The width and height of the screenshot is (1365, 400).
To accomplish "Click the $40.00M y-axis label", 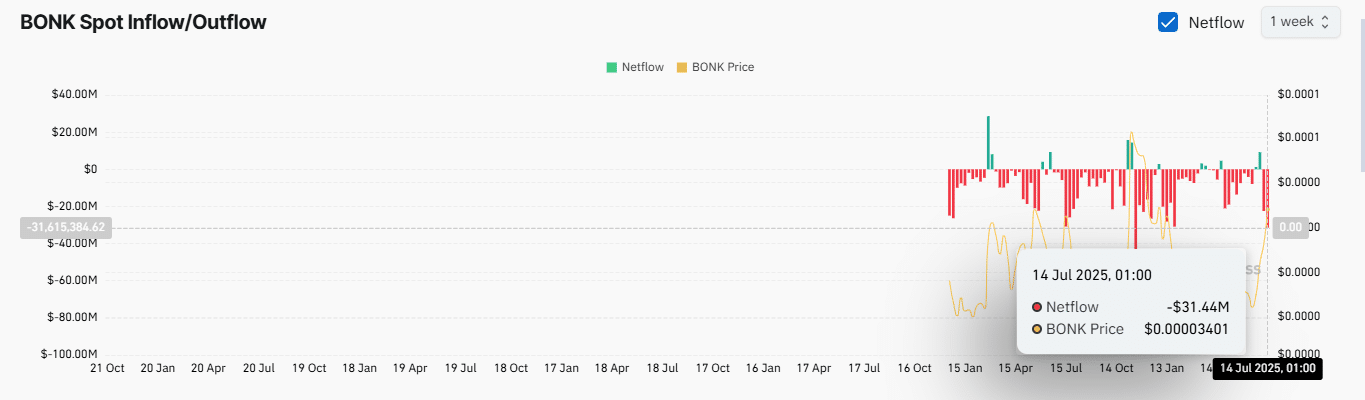I will pos(75,95).
